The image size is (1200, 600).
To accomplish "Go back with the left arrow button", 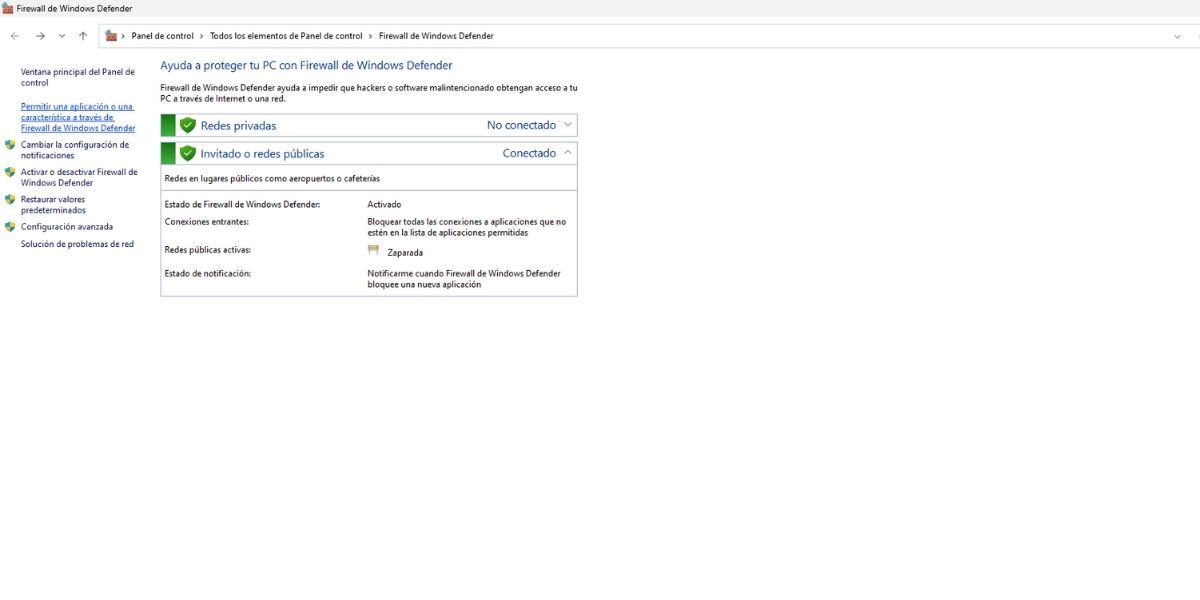I will coord(15,36).
